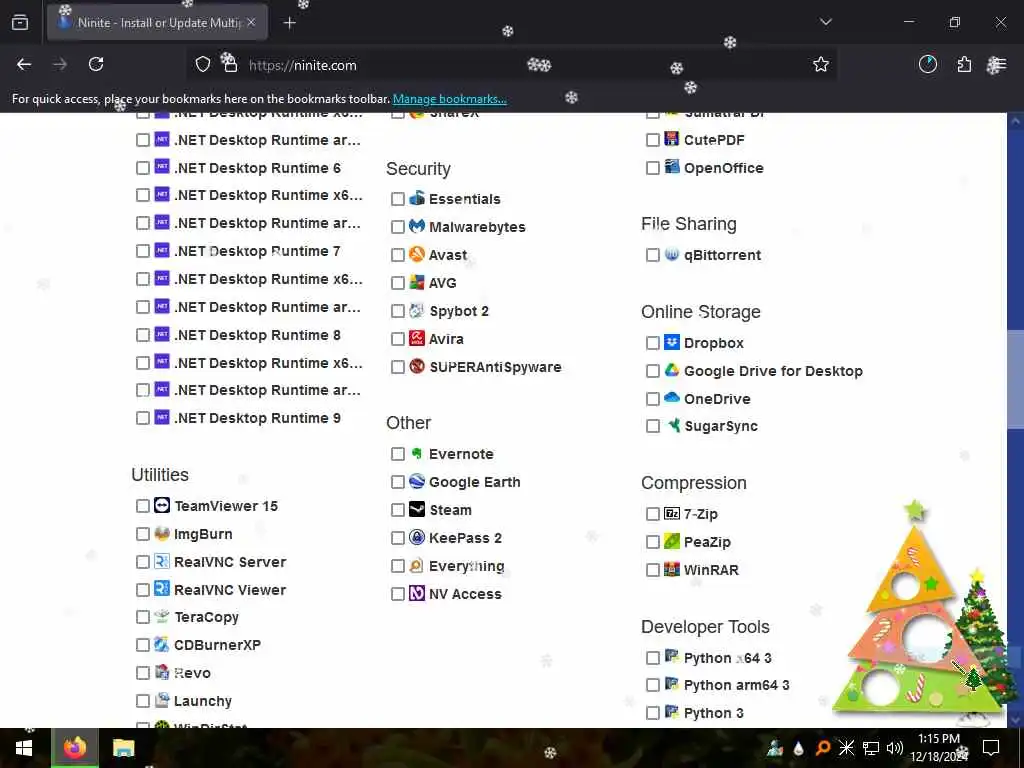This screenshot has width=1024, height=768.
Task: Tick the RealVNC Server checkbox
Action: pos(142,562)
